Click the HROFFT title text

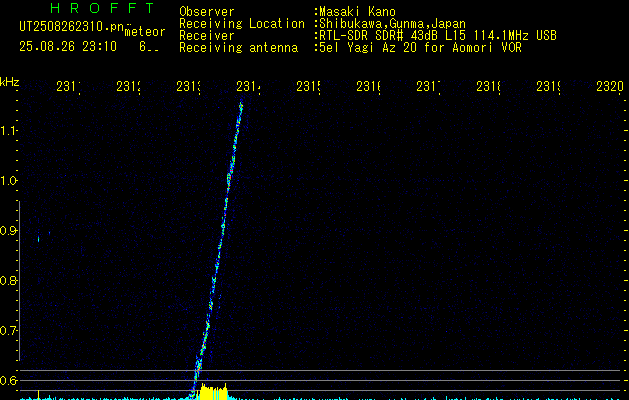tap(102, 8)
